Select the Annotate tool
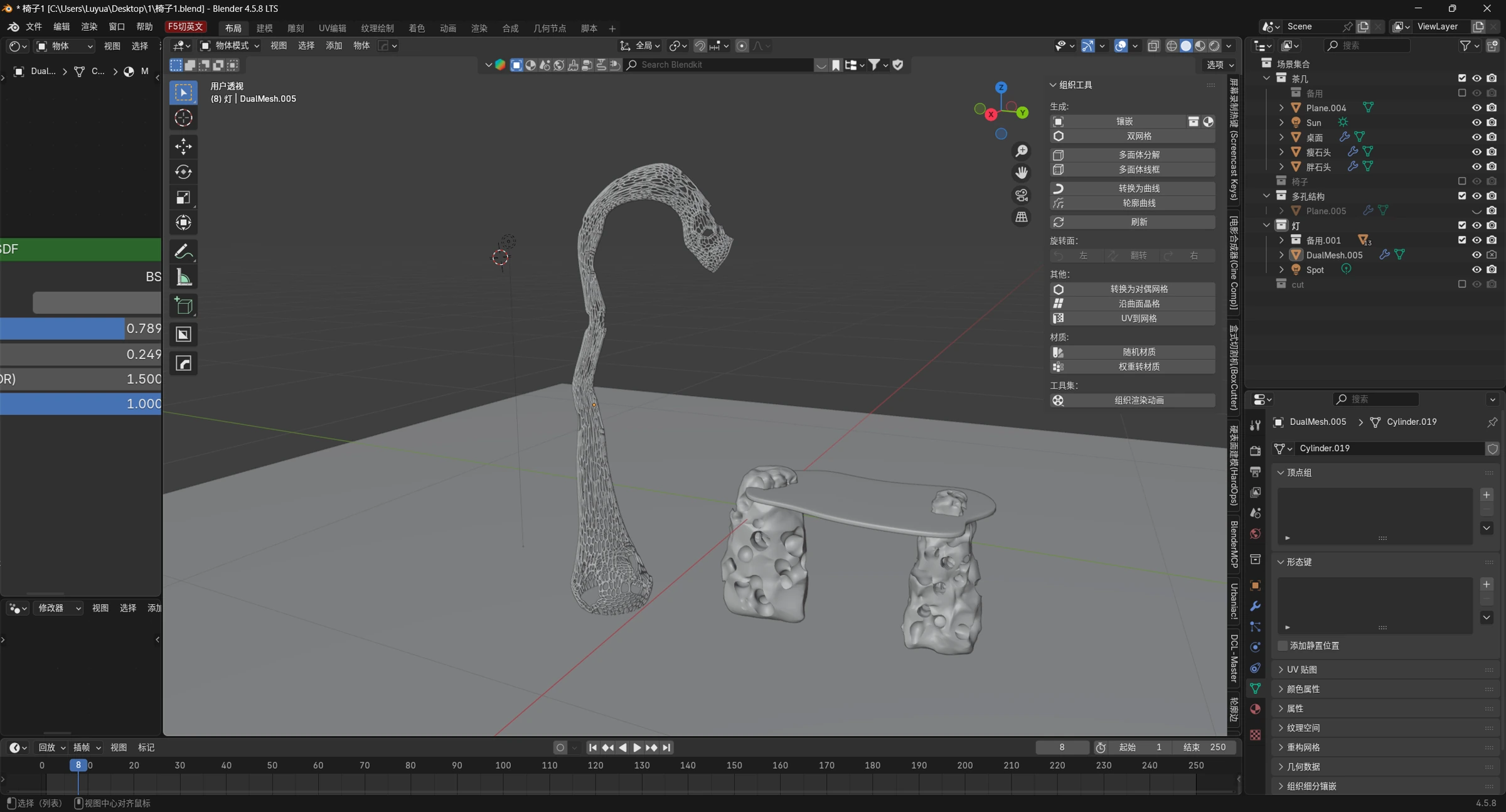Screen dimensions: 1506x812 click(x=183, y=252)
